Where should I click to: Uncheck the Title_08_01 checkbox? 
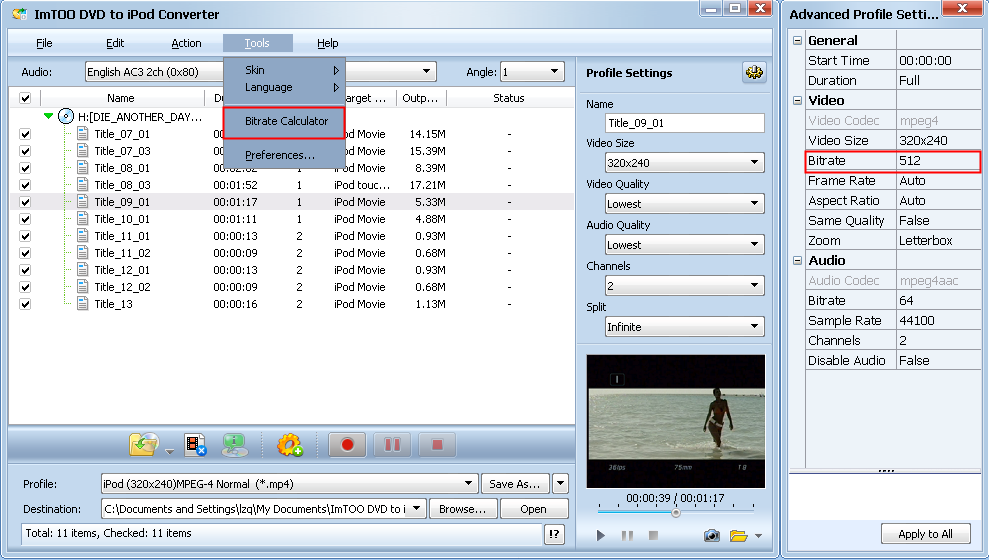(x=25, y=168)
